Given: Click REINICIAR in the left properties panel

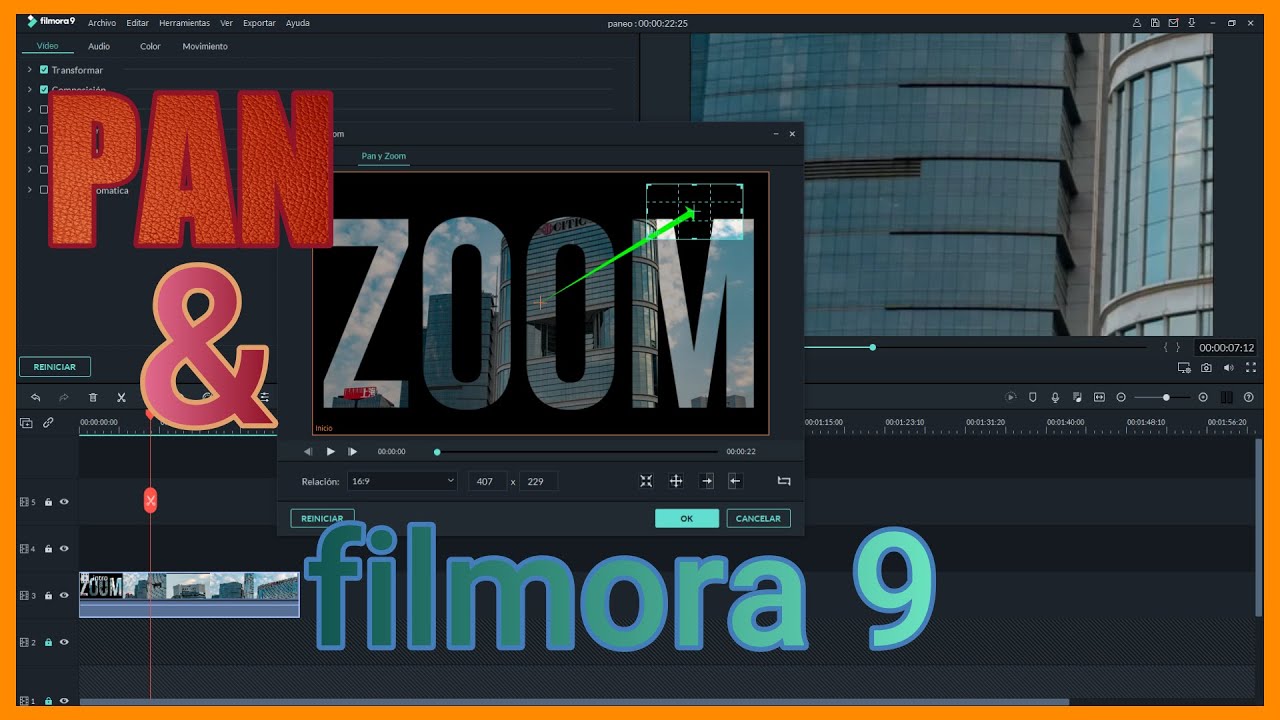Looking at the screenshot, I should pyautogui.click(x=55, y=367).
